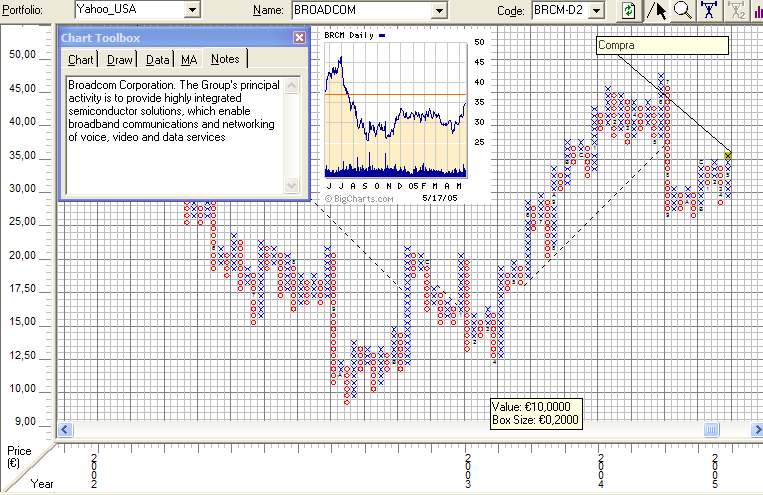Click the Portfolio field label
Image resolution: width=763 pixels, height=495 pixels.
click(x=22, y=10)
